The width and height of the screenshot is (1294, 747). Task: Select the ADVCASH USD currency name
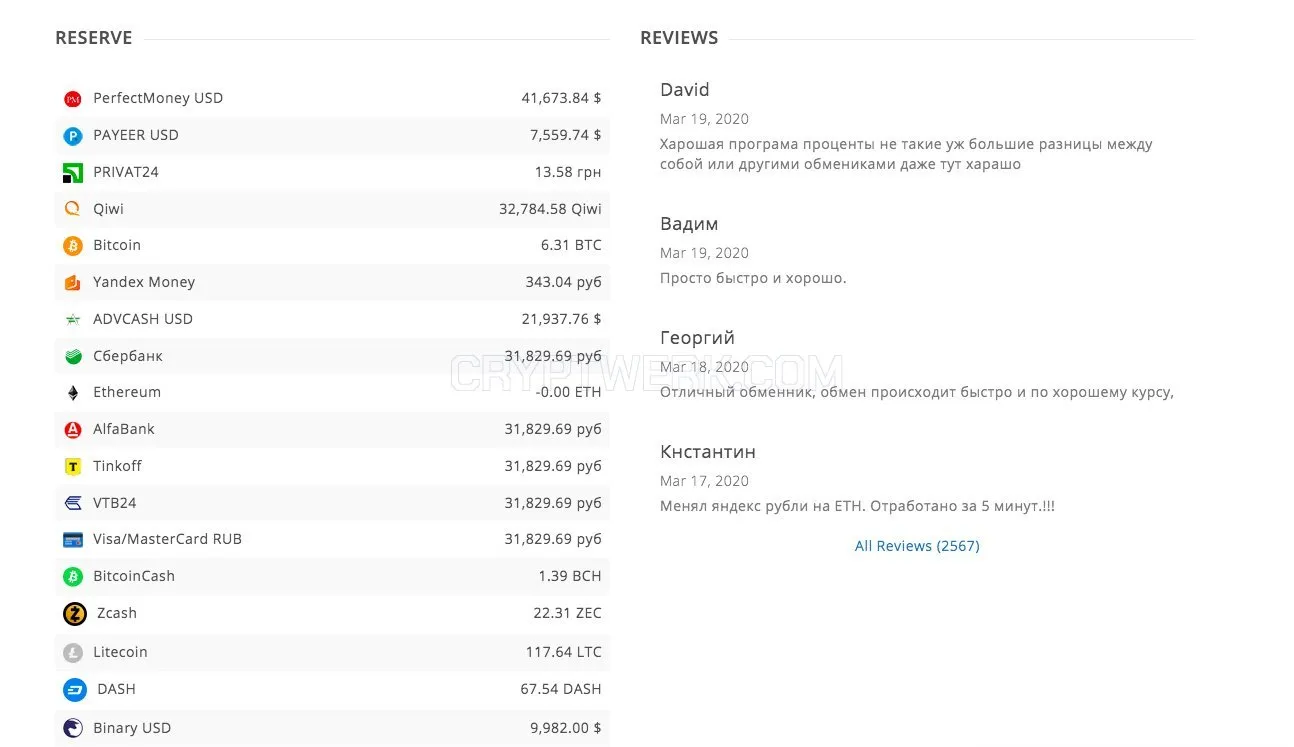tap(143, 319)
